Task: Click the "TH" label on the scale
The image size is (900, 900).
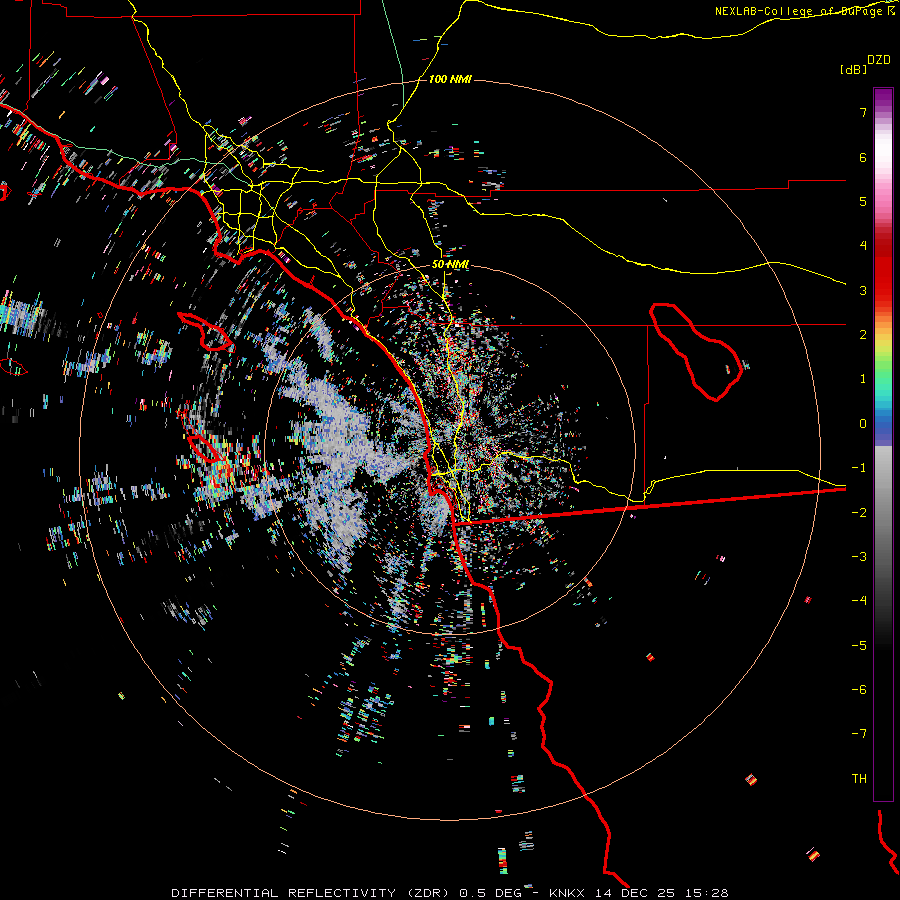Action: coord(859,779)
